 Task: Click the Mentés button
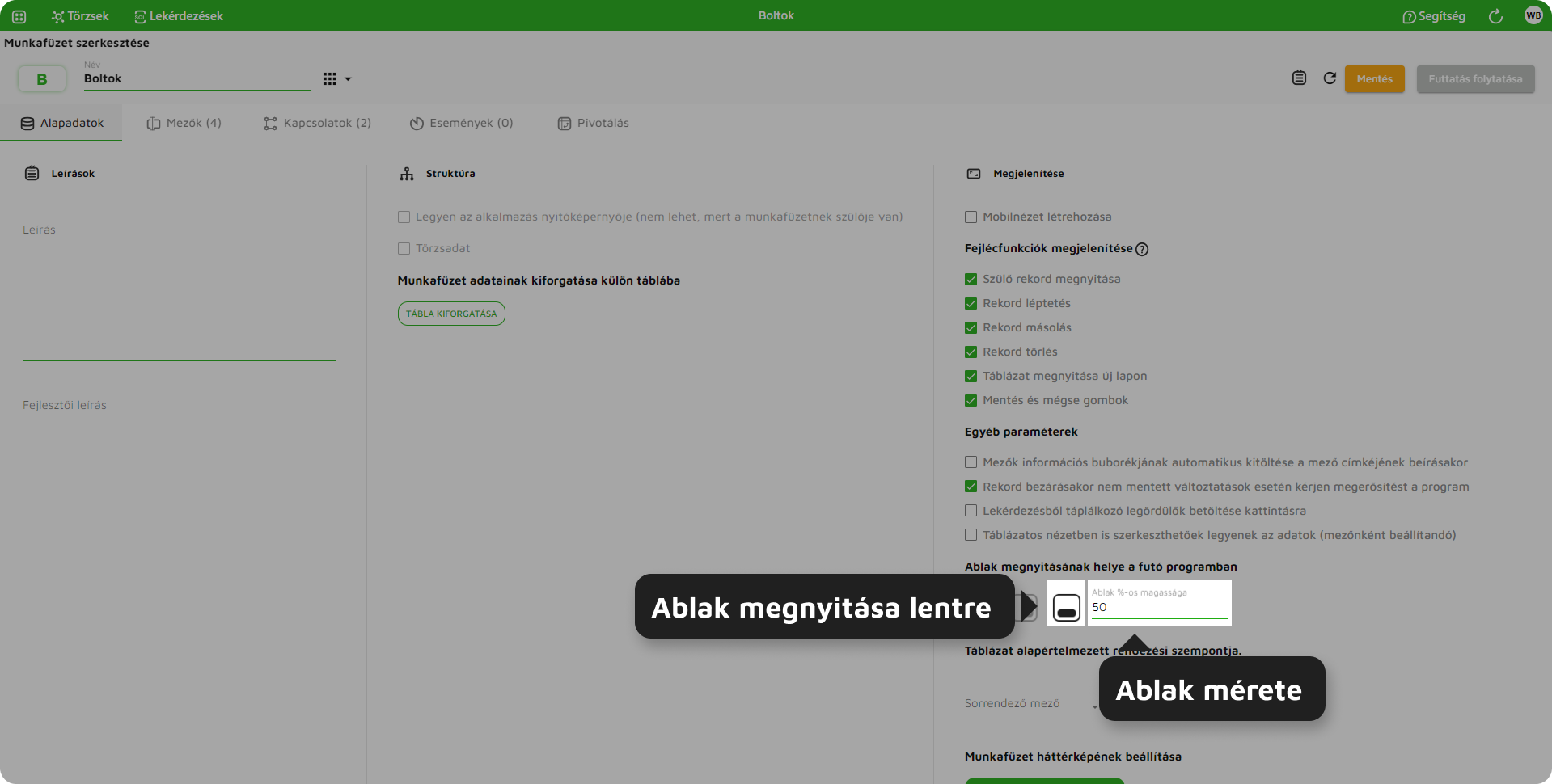(1375, 79)
